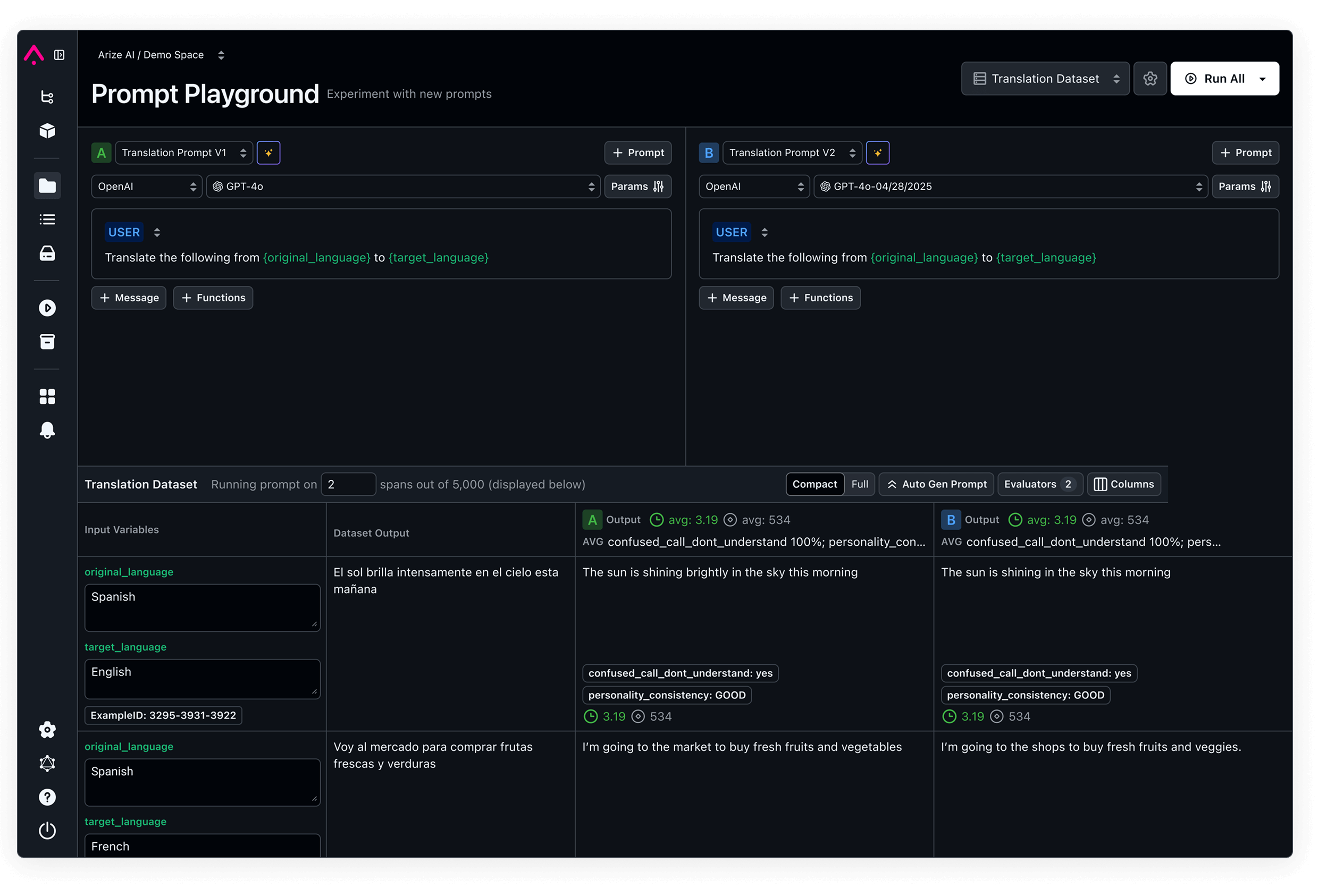Change the USER role selector in prompt A

pos(134,232)
